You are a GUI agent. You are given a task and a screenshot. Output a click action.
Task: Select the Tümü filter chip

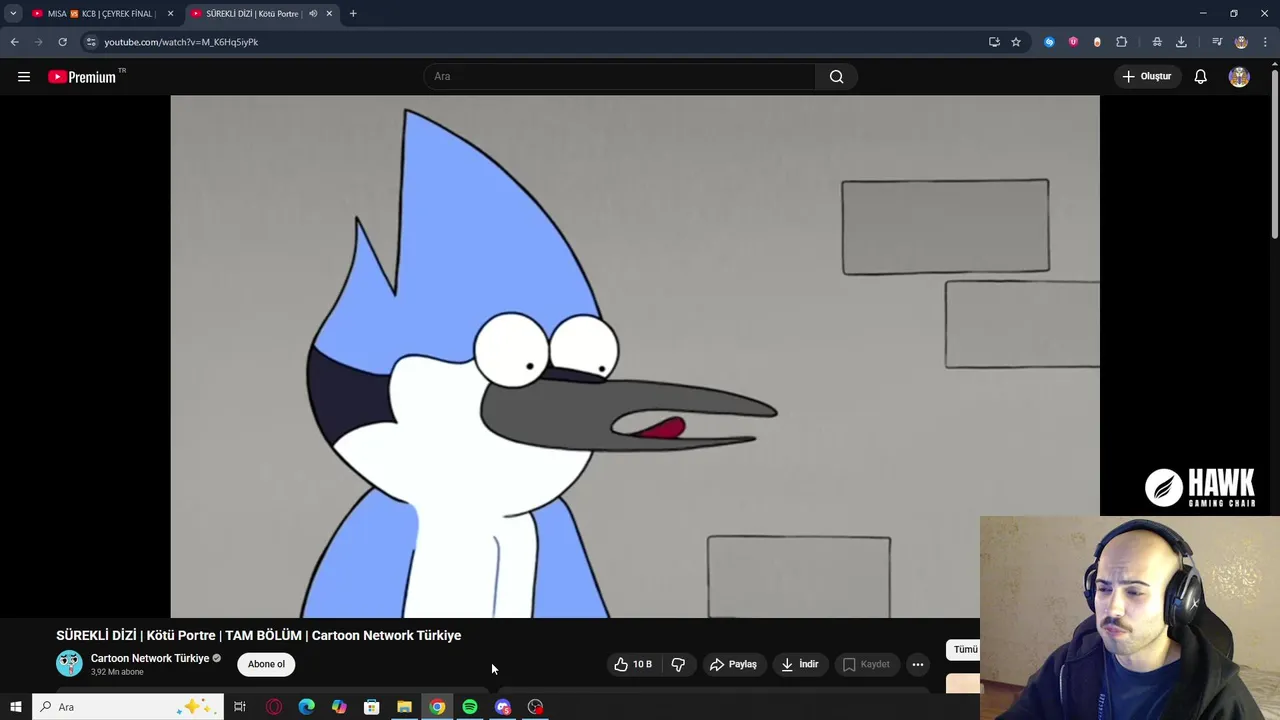(x=964, y=650)
